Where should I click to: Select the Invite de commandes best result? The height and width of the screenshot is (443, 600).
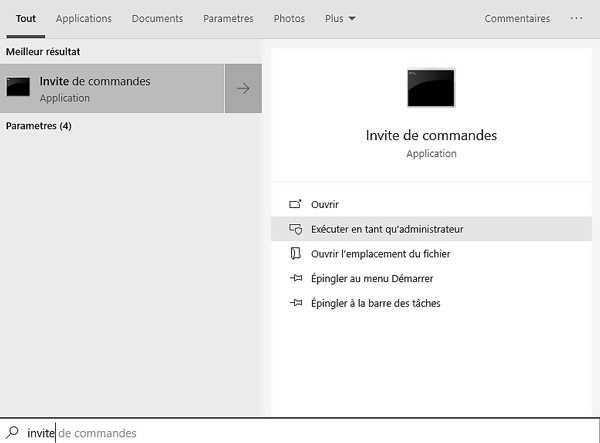point(112,88)
